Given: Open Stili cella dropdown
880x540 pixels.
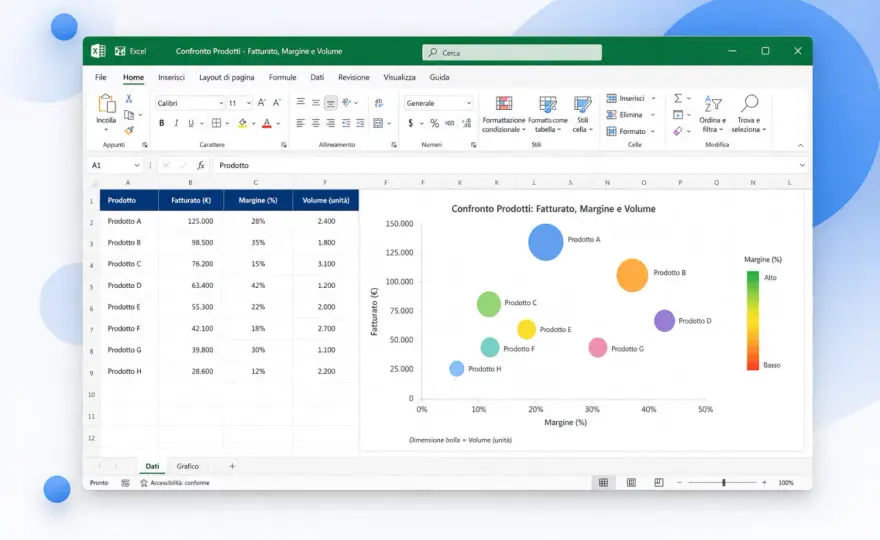Looking at the screenshot, I should [583, 114].
